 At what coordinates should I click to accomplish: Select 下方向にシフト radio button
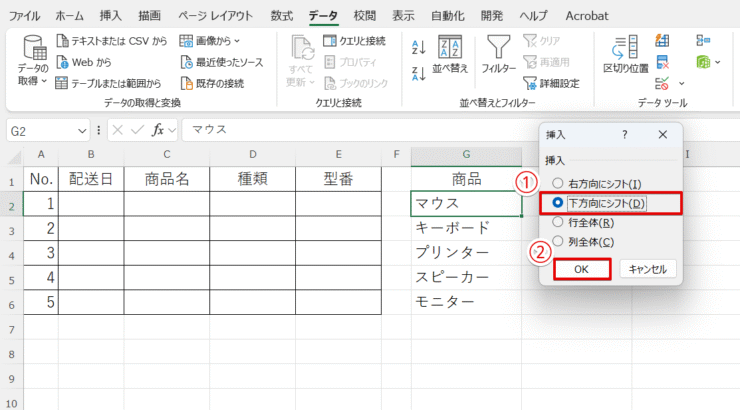click(557, 202)
